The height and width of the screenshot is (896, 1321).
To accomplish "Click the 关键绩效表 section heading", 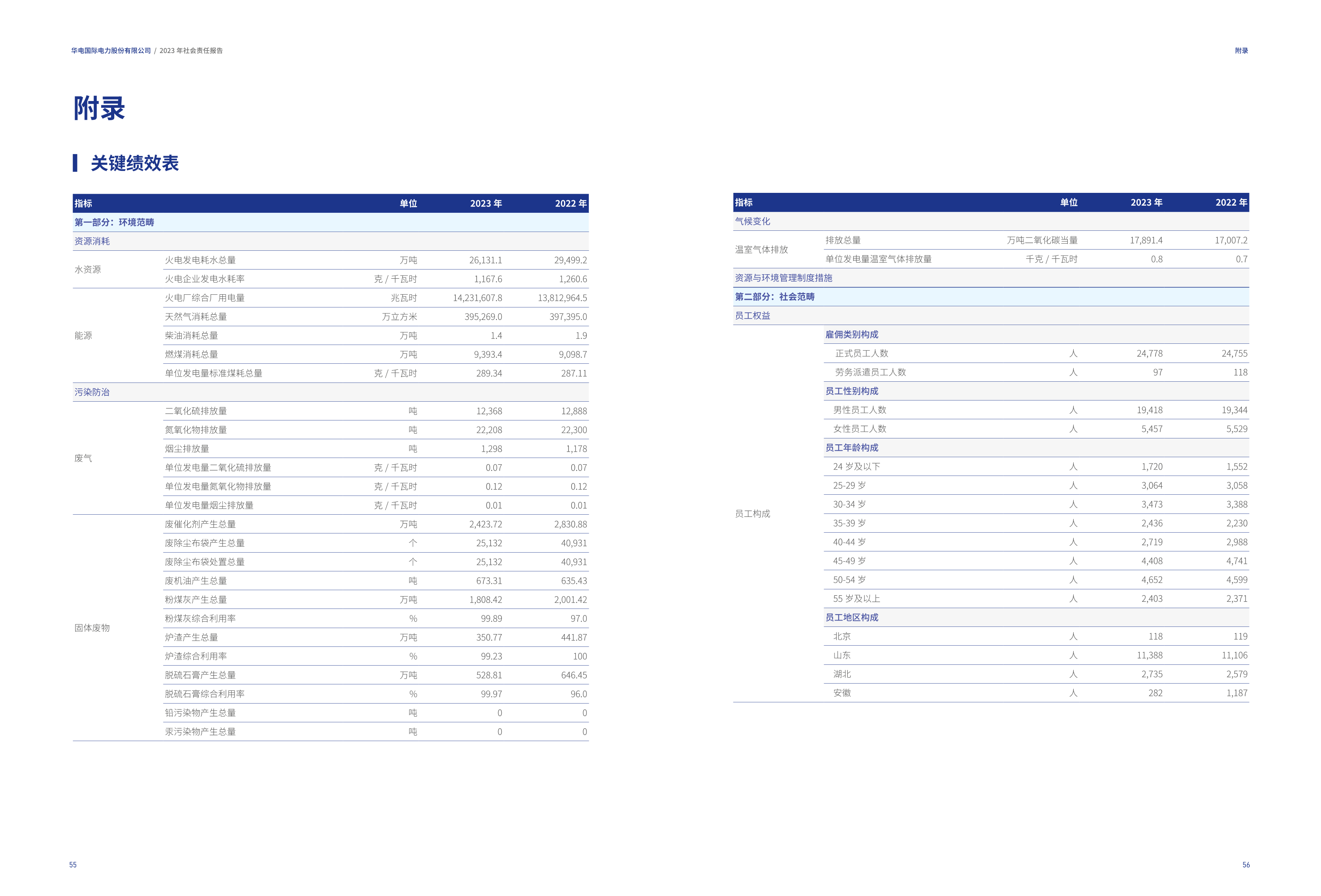I will pos(135,163).
